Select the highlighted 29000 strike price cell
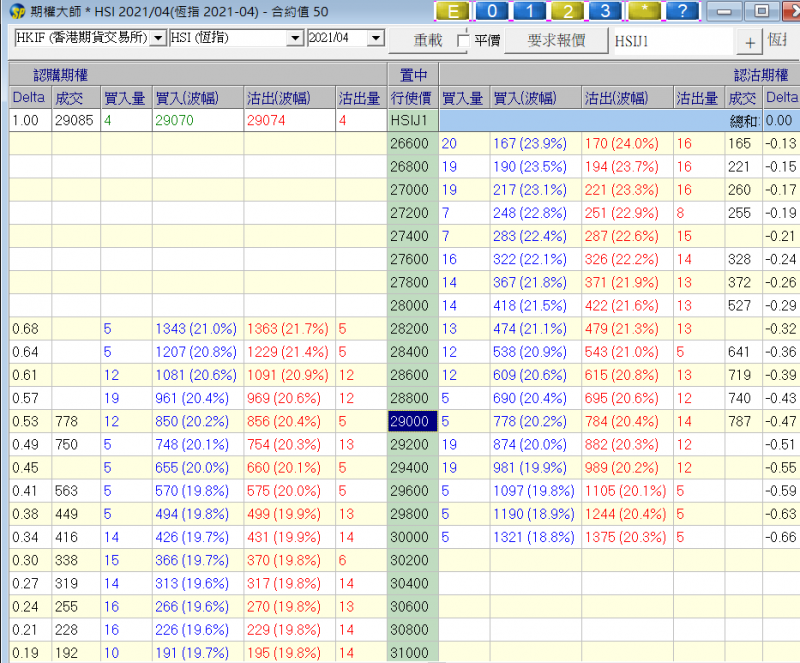This screenshot has width=800, height=663. click(x=411, y=422)
